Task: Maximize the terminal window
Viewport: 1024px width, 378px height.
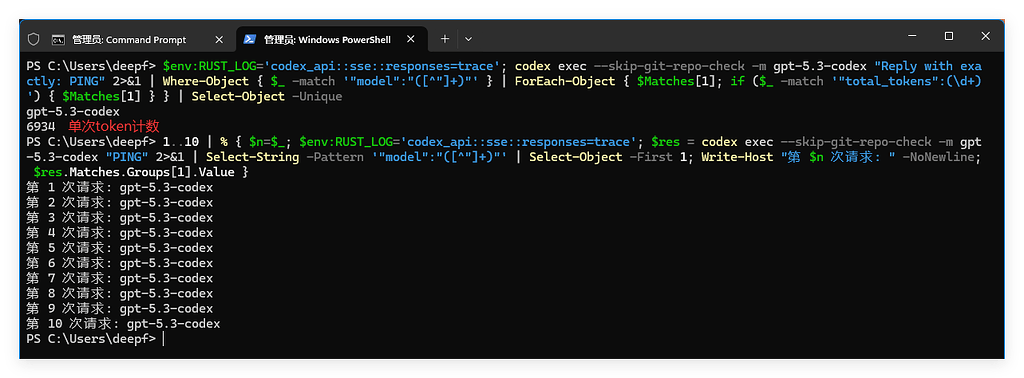Action: [x=949, y=37]
